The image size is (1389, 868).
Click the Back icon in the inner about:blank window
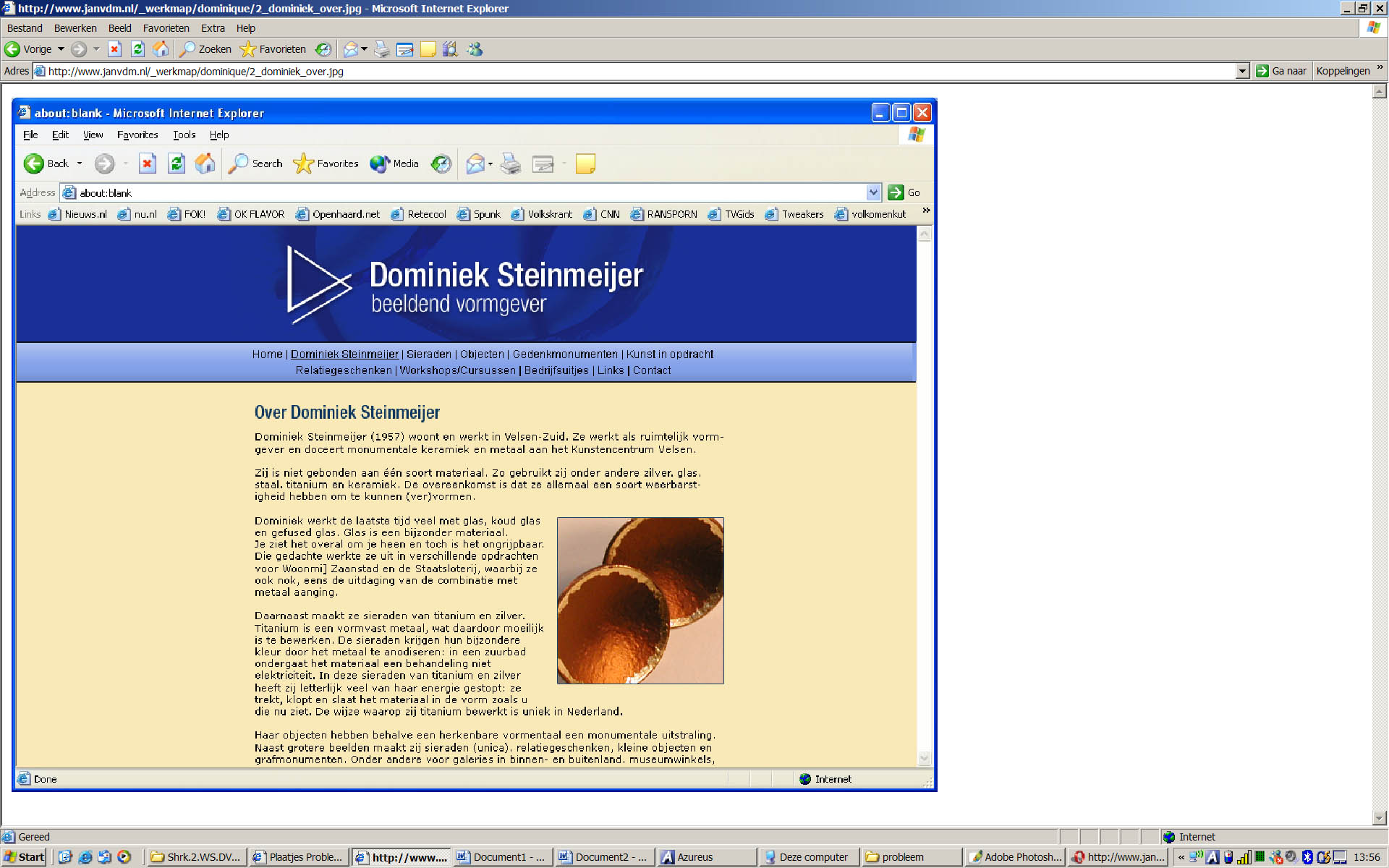34,163
